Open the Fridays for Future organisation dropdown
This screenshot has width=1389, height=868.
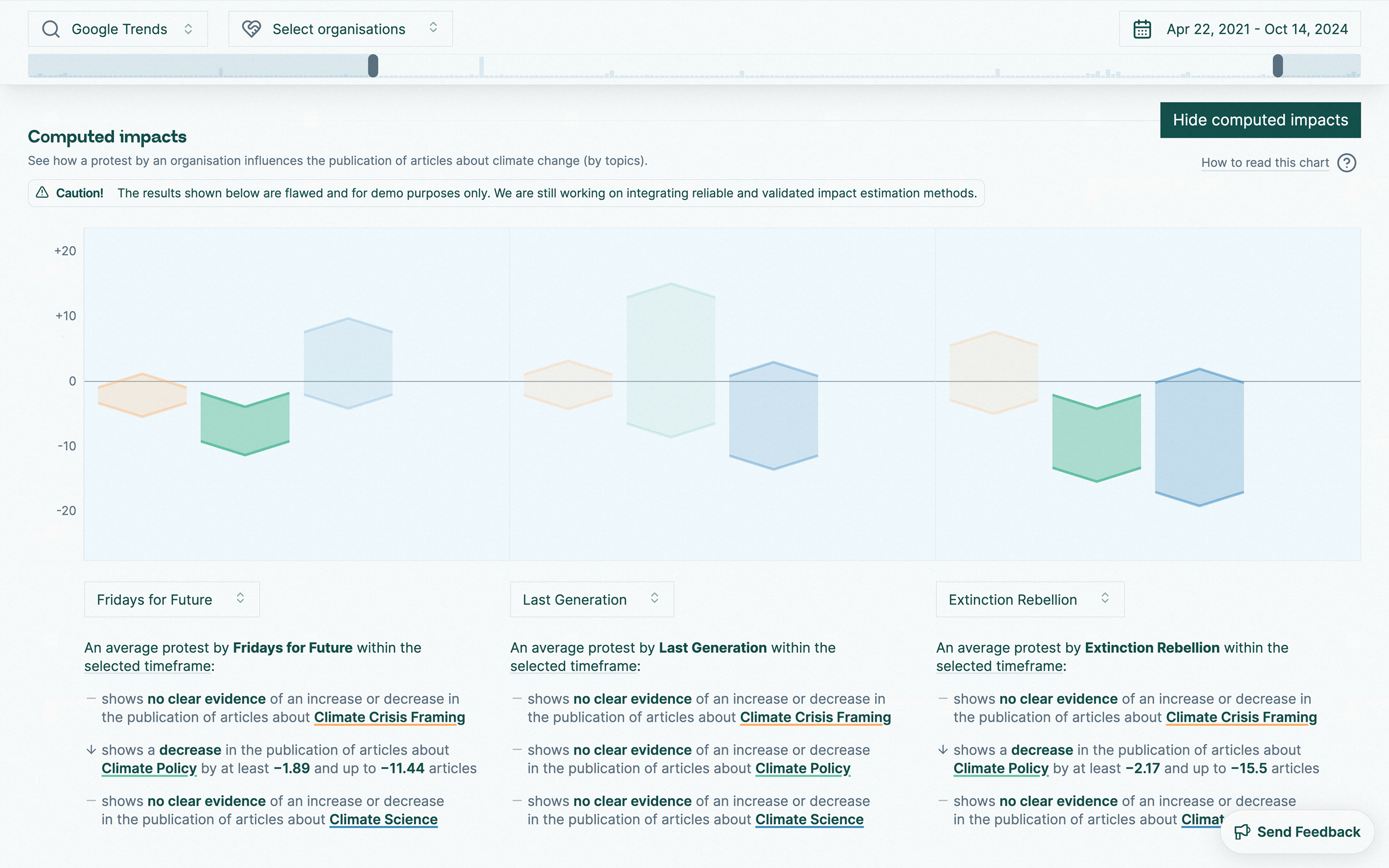click(x=172, y=599)
